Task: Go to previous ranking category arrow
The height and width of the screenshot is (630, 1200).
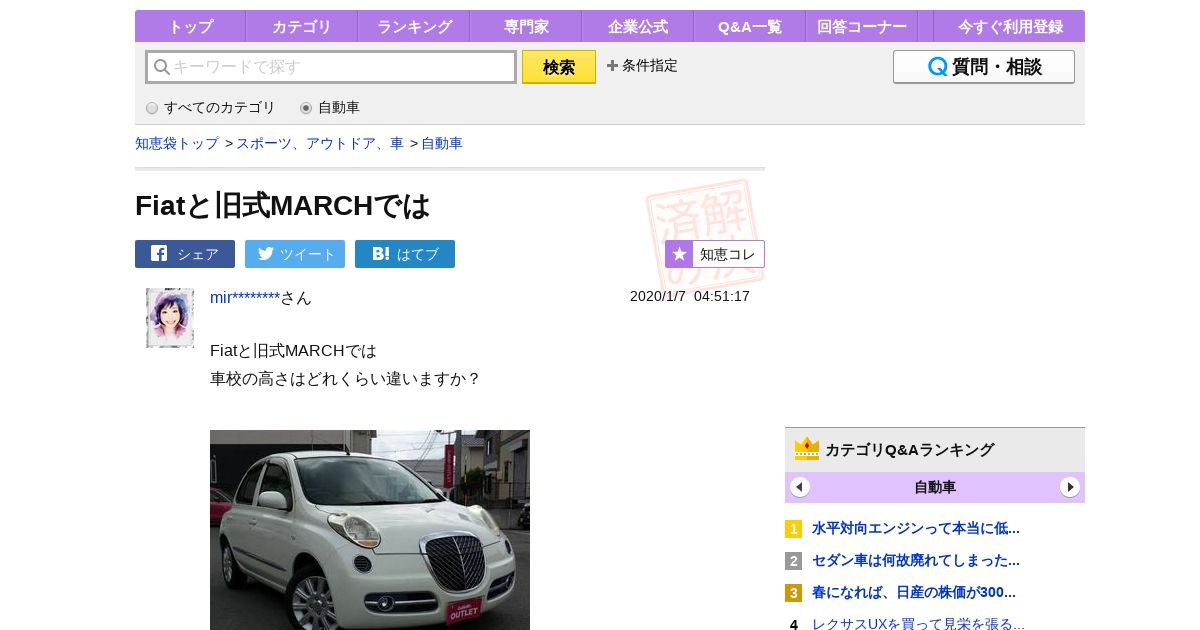Action: [x=800, y=487]
